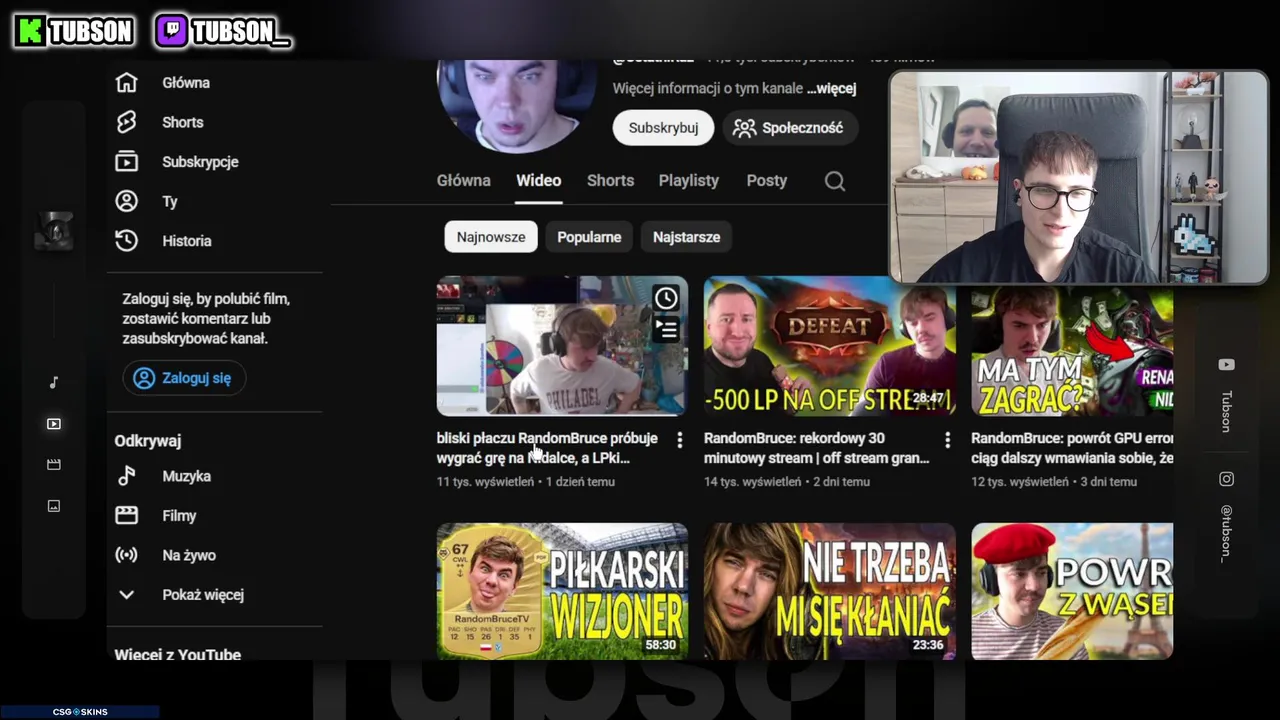Click the 58:30 duration badge

click(660, 645)
